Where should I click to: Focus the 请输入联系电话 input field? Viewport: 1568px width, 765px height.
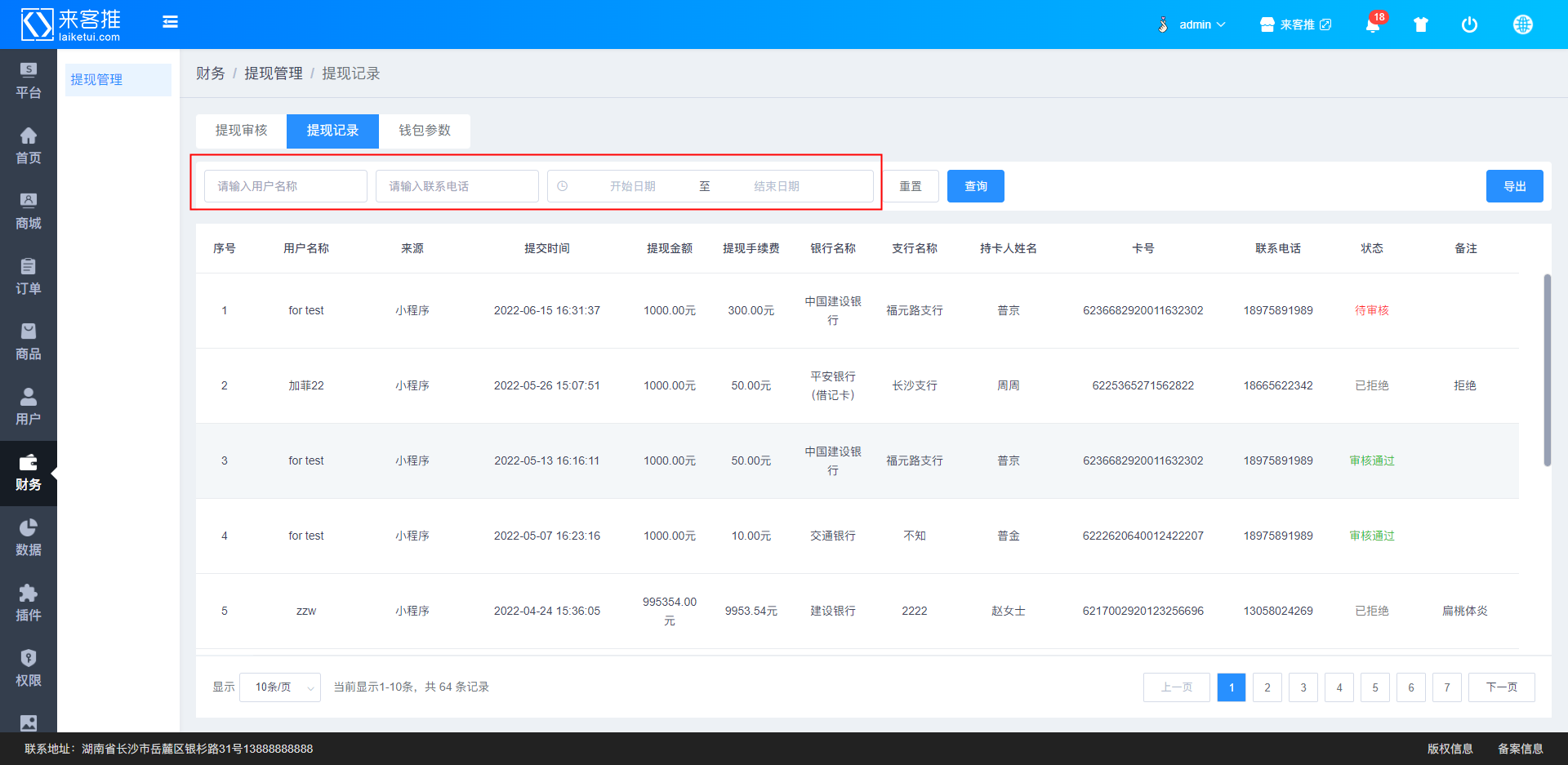click(457, 186)
